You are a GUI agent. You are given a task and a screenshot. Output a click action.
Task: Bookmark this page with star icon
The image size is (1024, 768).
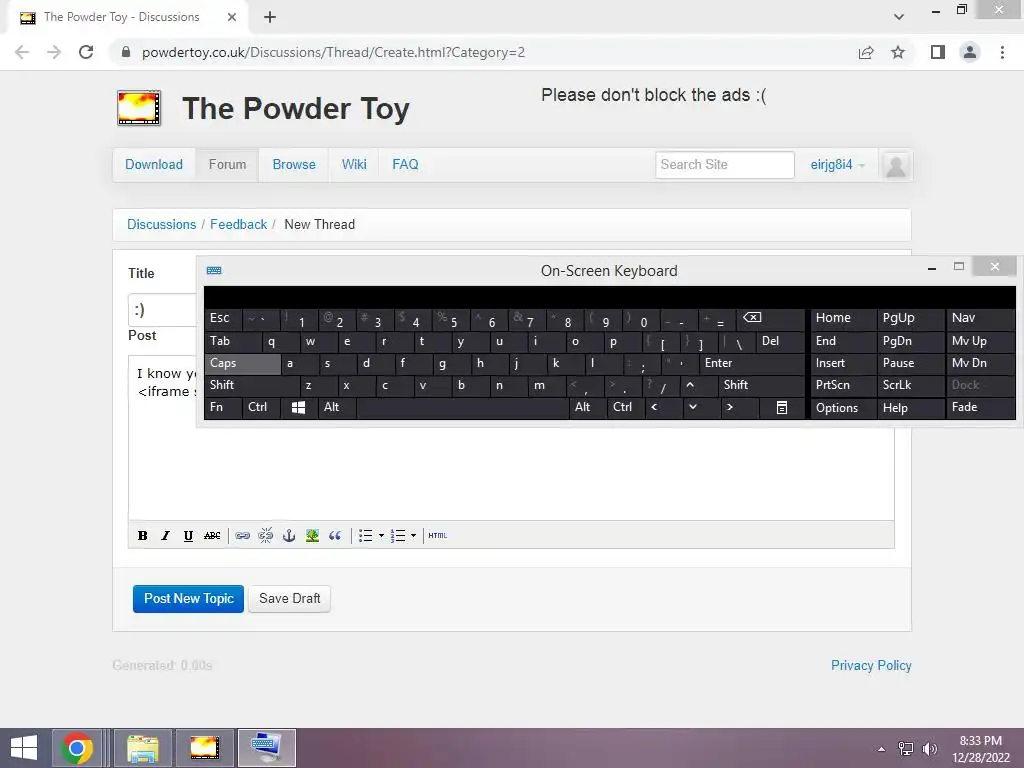pos(898,52)
